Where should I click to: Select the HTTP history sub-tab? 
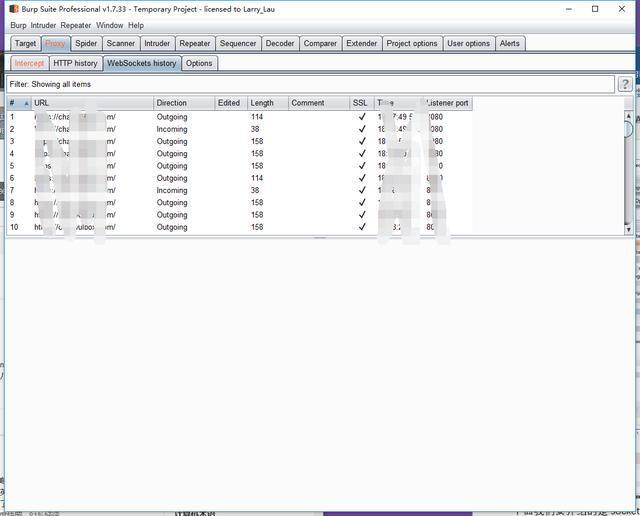[76, 63]
